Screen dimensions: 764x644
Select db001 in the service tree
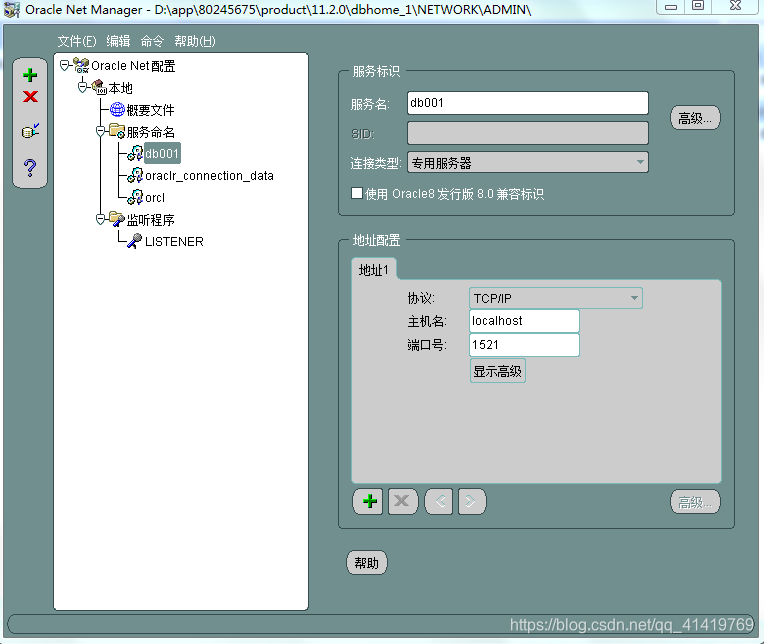click(162, 153)
